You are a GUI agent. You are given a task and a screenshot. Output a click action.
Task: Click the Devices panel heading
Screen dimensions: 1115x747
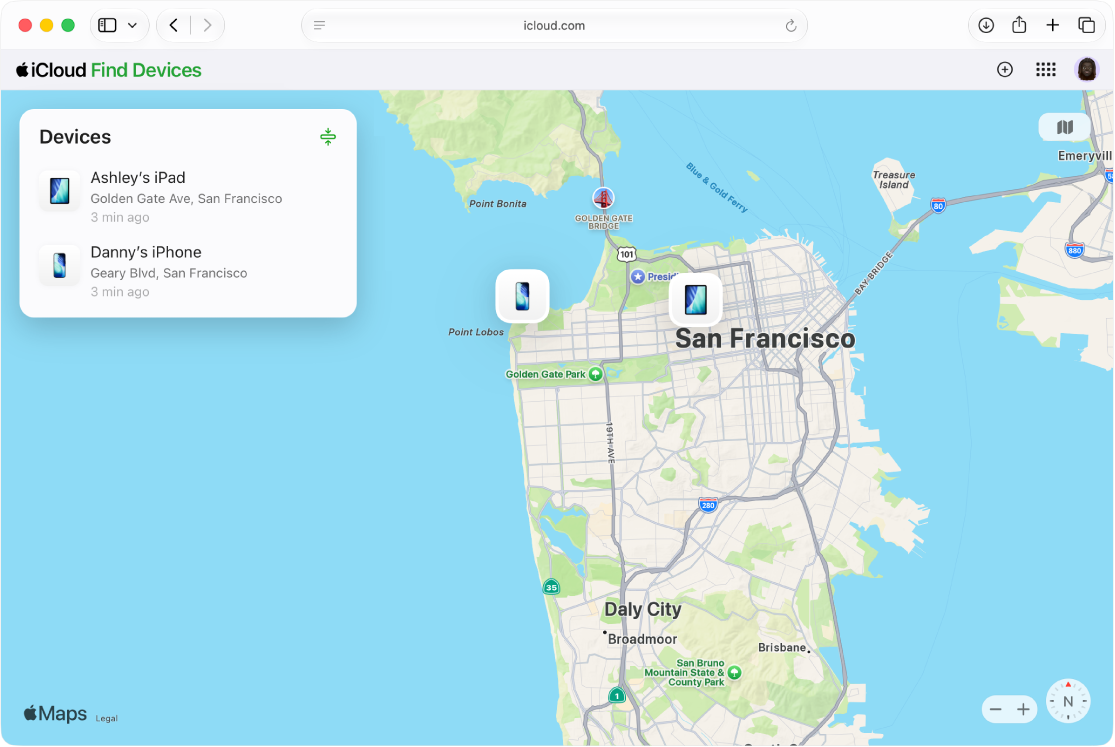click(x=75, y=137)
